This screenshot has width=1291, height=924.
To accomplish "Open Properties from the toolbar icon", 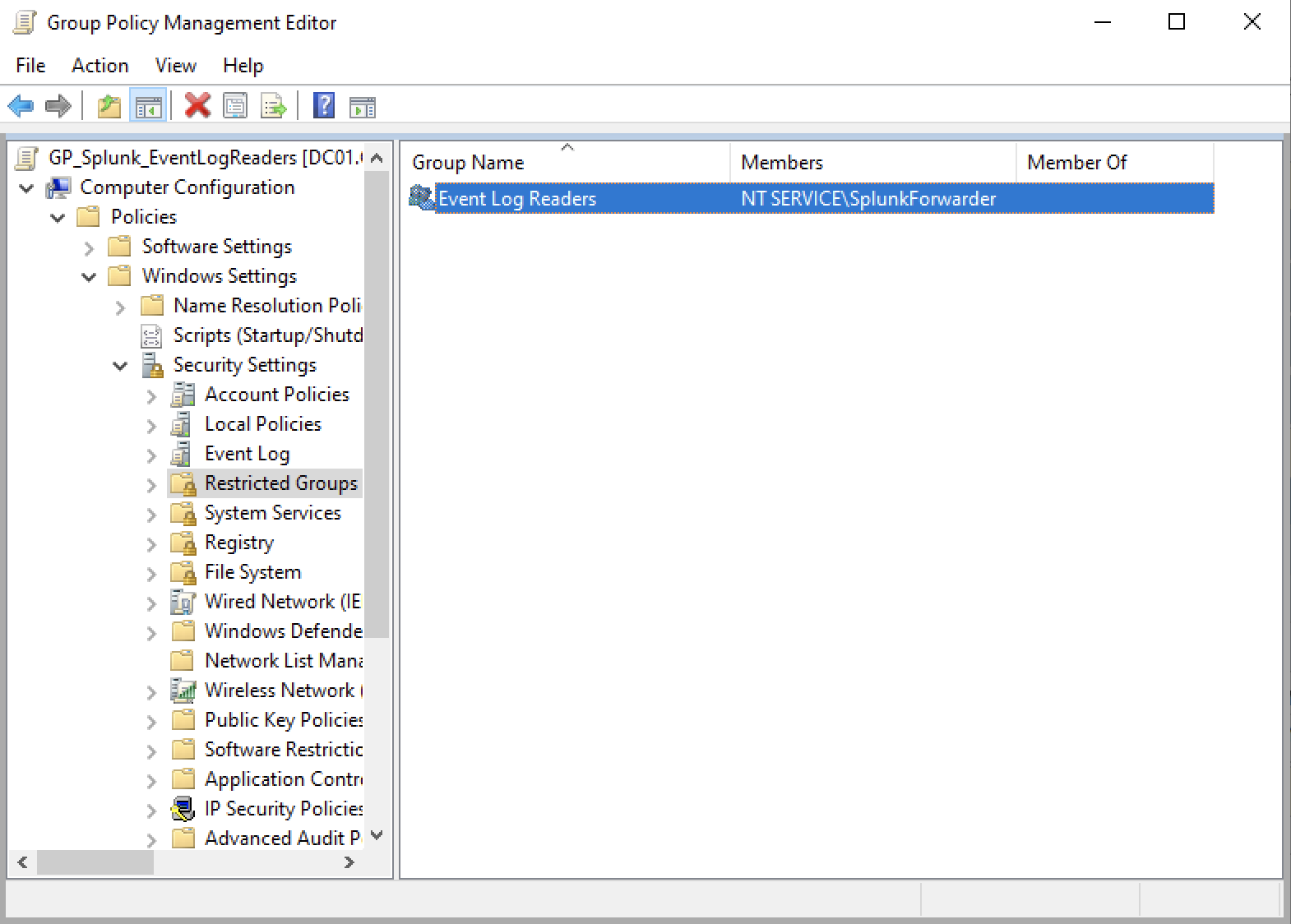I will click(235, 106).
